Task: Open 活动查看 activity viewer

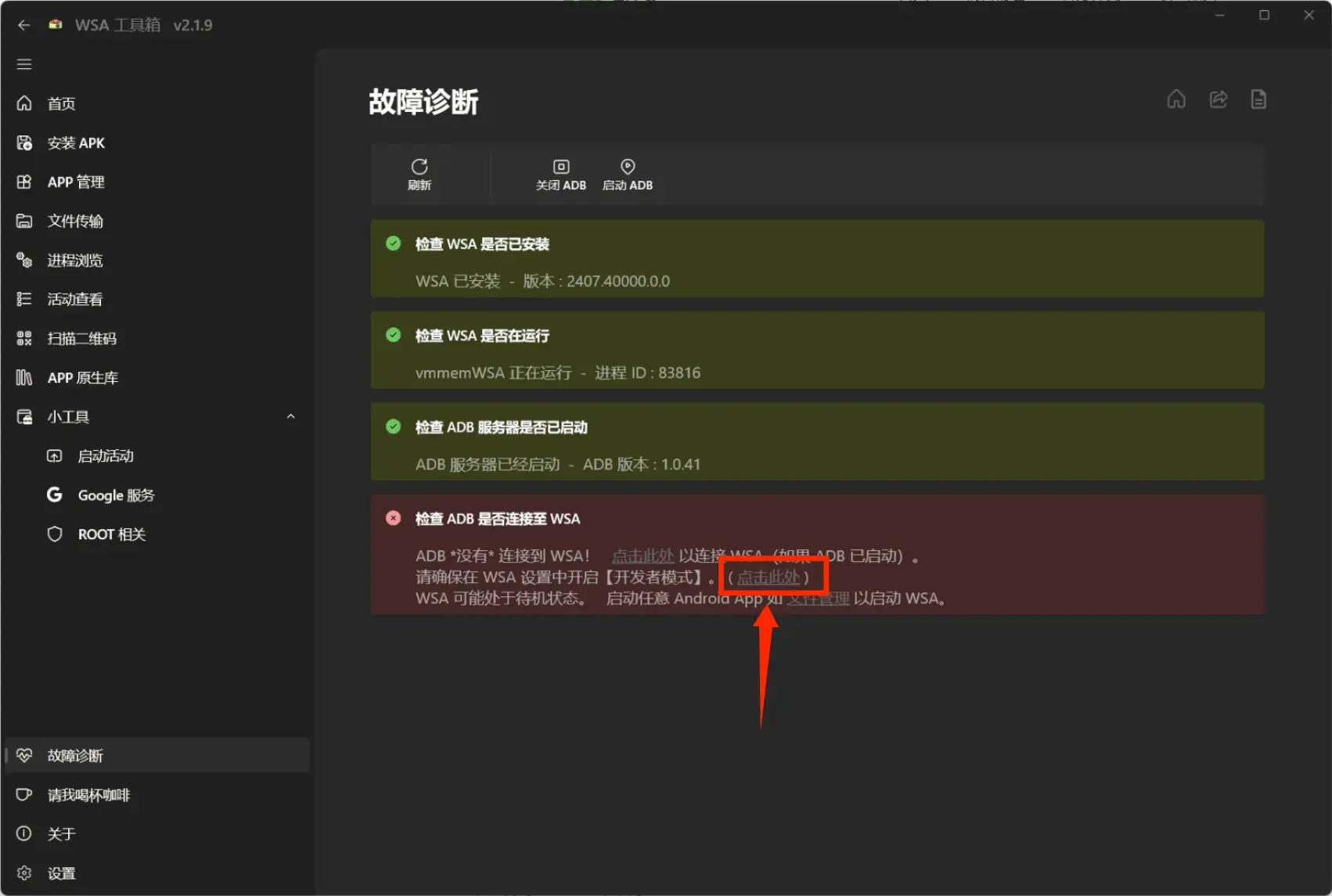Action: click(x=157, y=299)
